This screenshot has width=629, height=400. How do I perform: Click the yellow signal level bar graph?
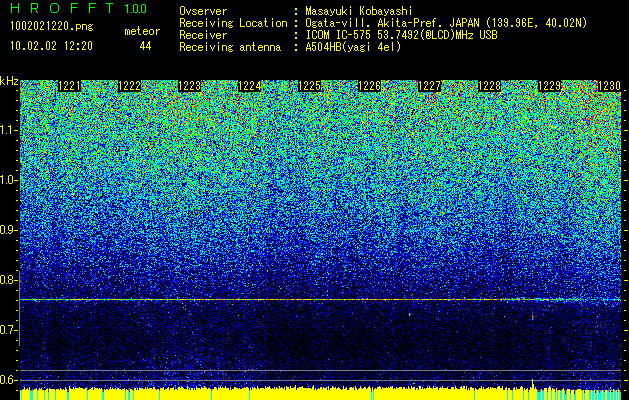point(320,394)
